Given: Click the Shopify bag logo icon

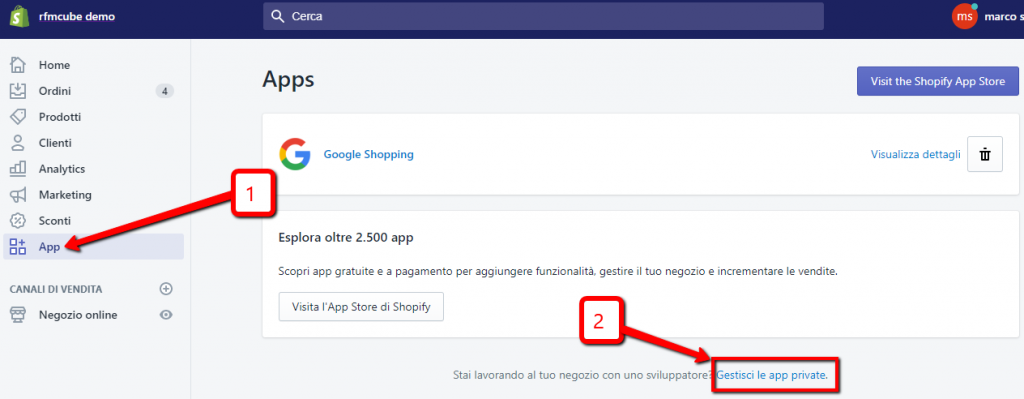Looking at the screenshot, I should click(x=18, y=16).
